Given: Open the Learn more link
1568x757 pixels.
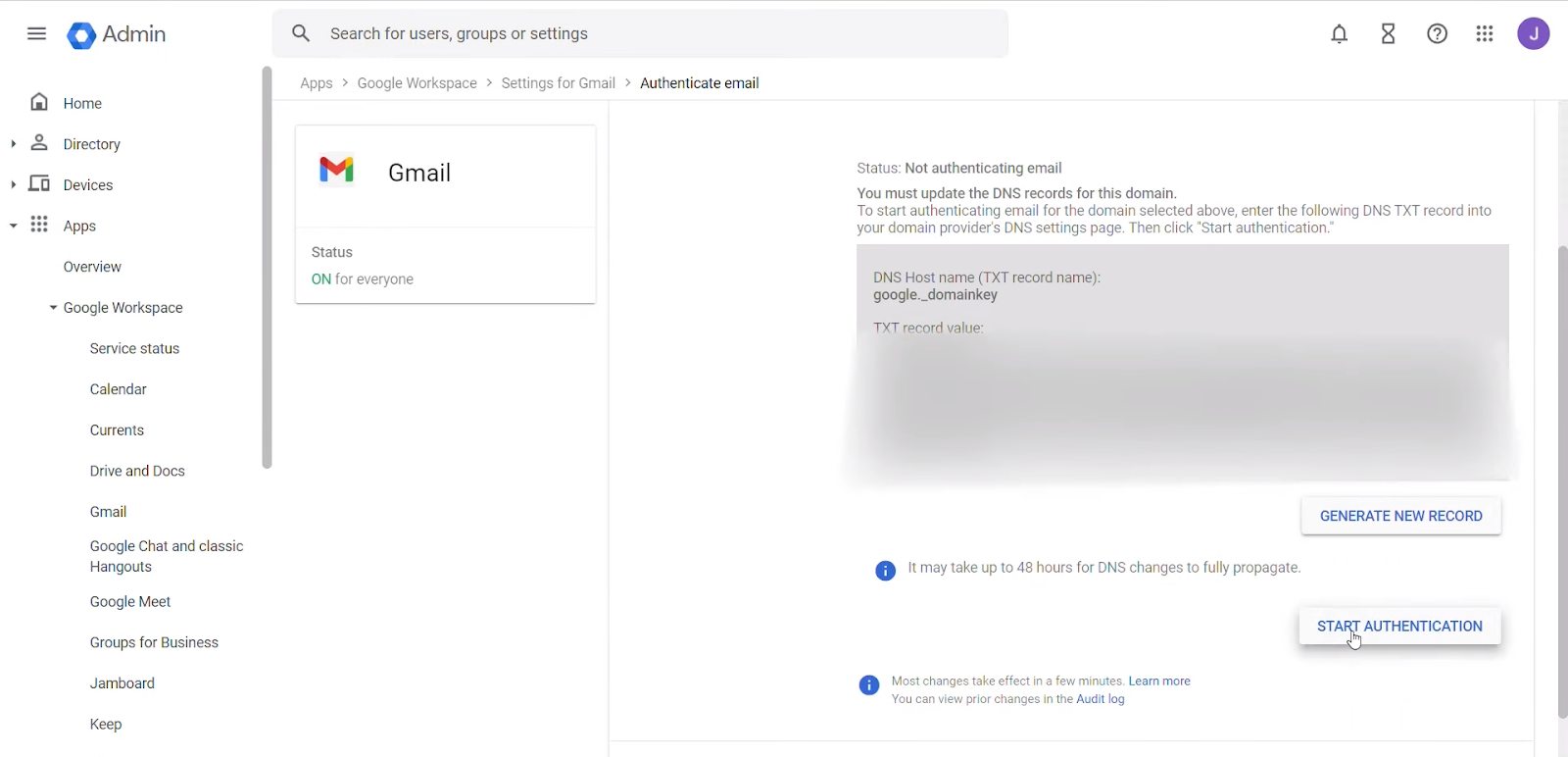Looking at the screenshot, I should (1159, 681).
